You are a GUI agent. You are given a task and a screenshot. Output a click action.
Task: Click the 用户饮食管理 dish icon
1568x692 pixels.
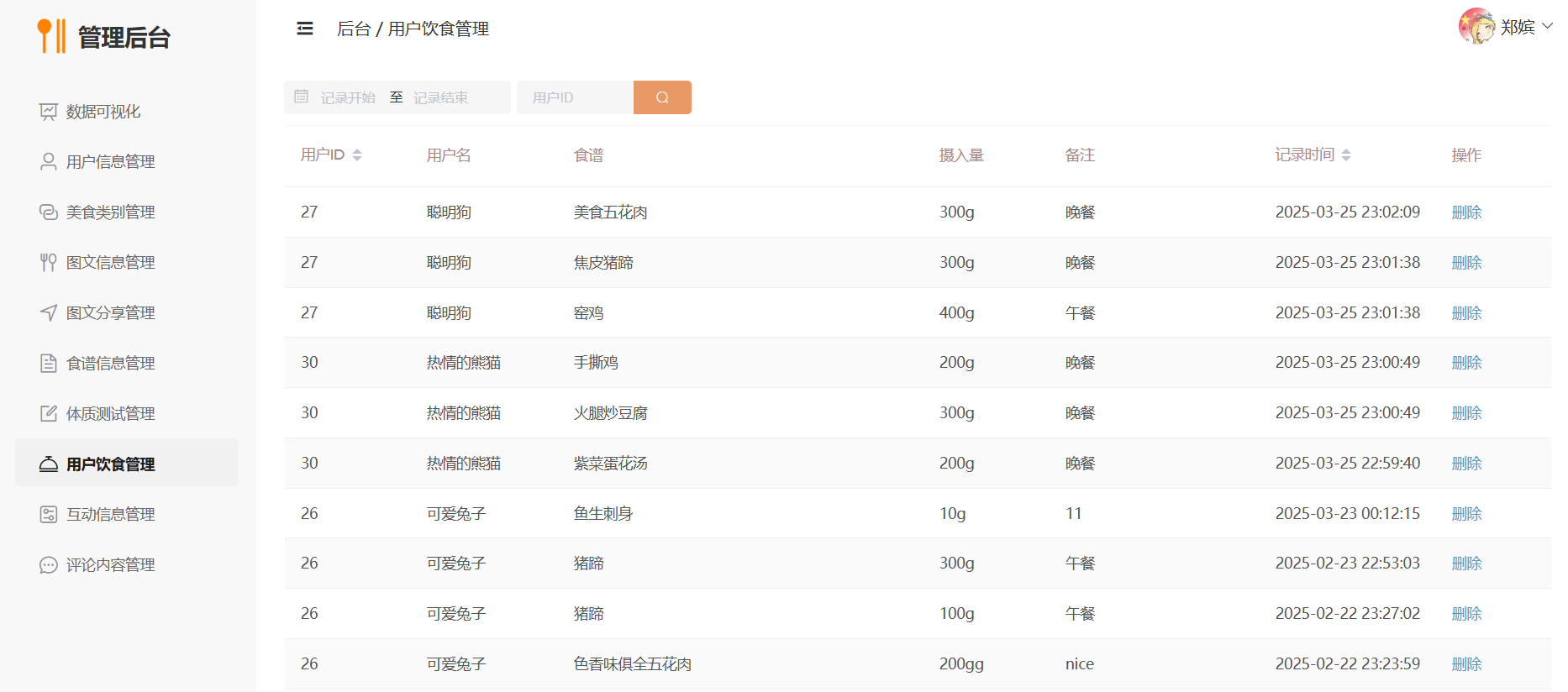pos(49,464)
